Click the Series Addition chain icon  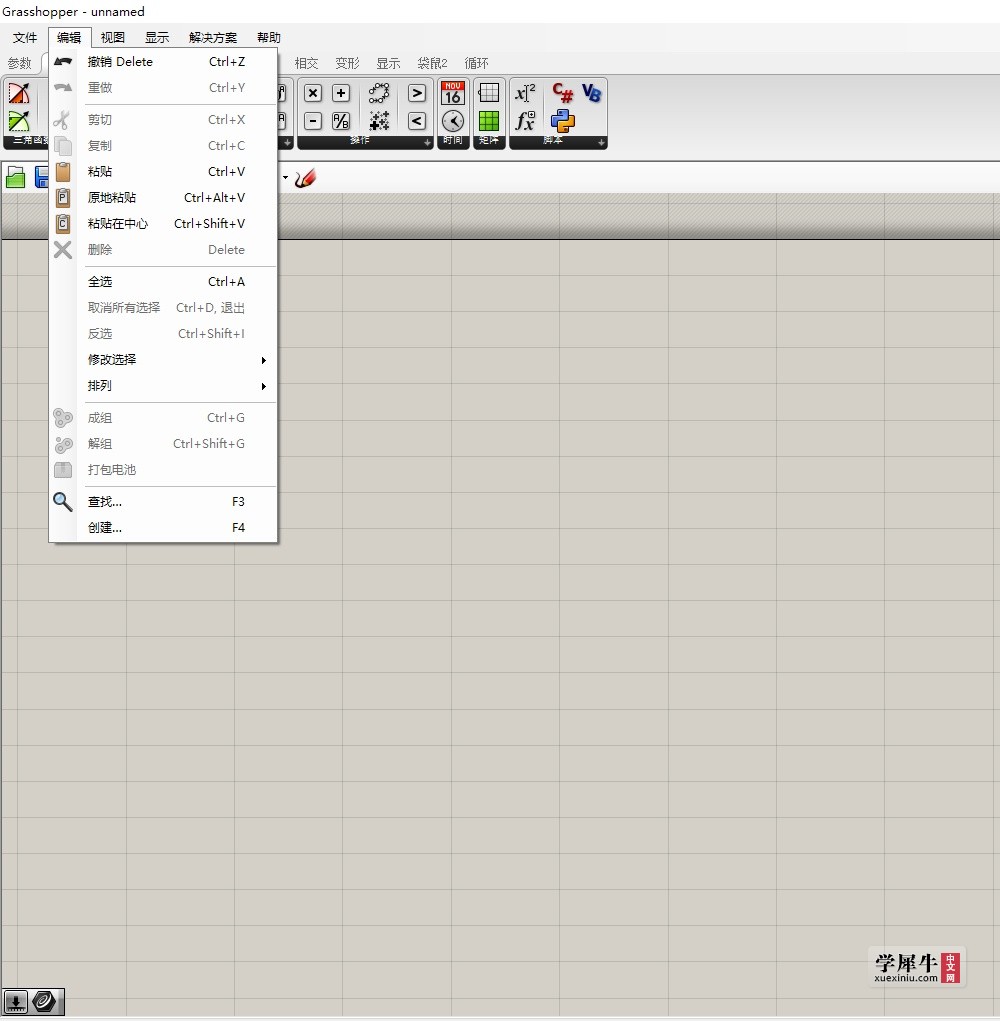tap(379, 93)
